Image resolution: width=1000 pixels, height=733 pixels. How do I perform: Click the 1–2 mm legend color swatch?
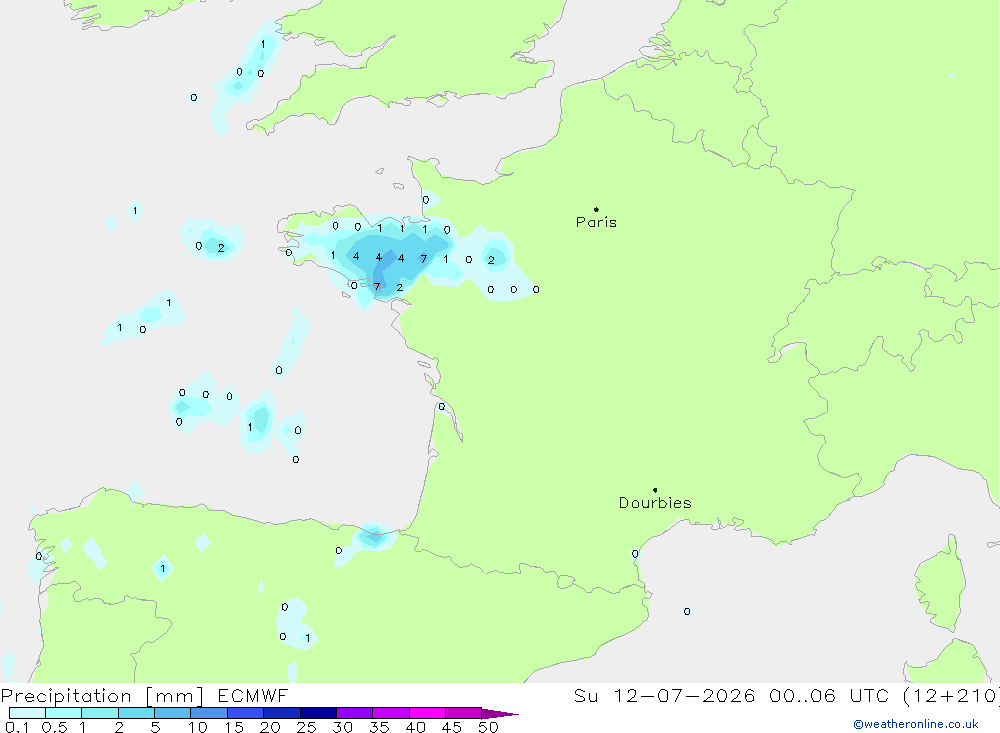point(100,713)
